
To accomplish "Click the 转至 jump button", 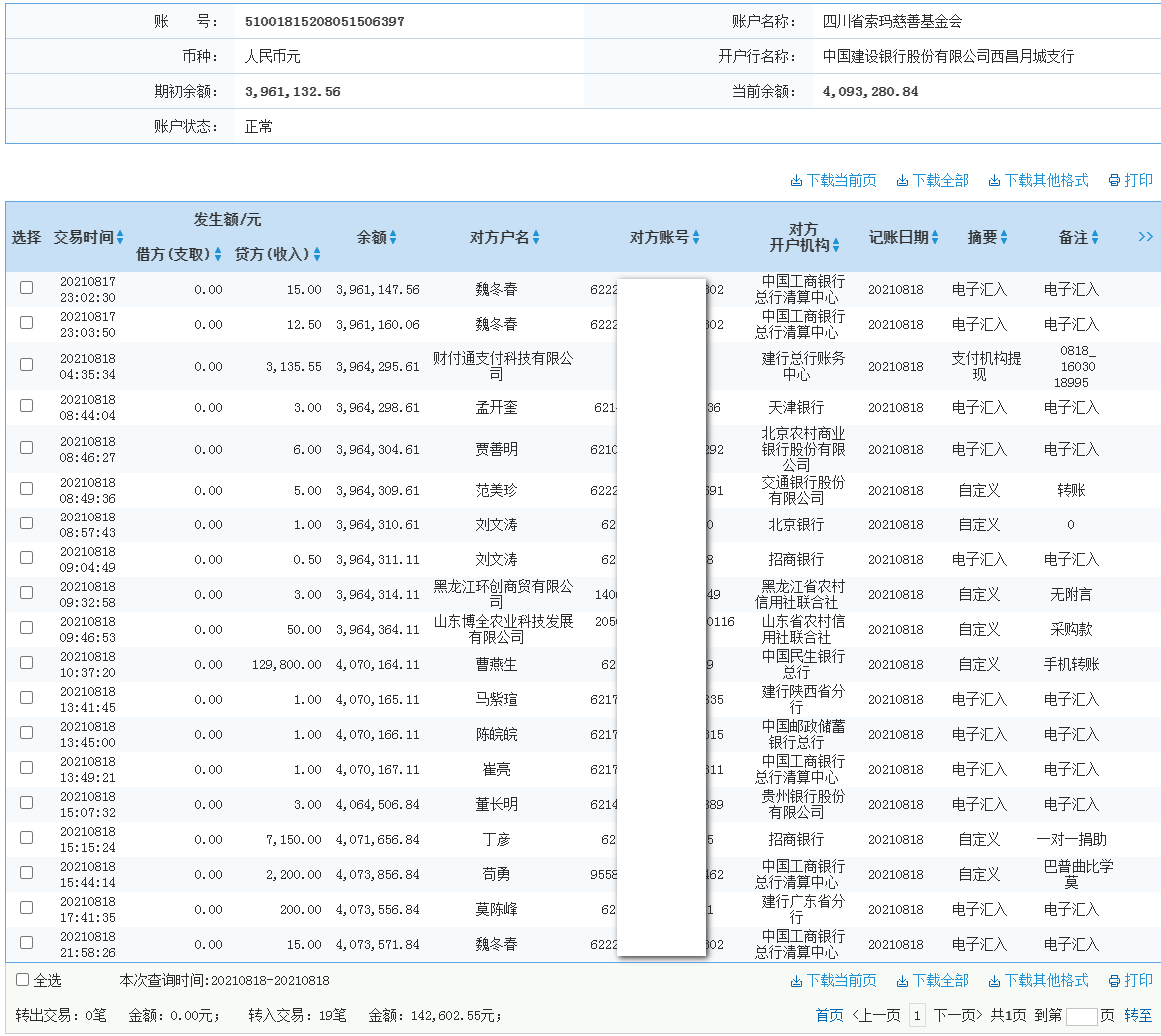I will tap(1138, 1015).
